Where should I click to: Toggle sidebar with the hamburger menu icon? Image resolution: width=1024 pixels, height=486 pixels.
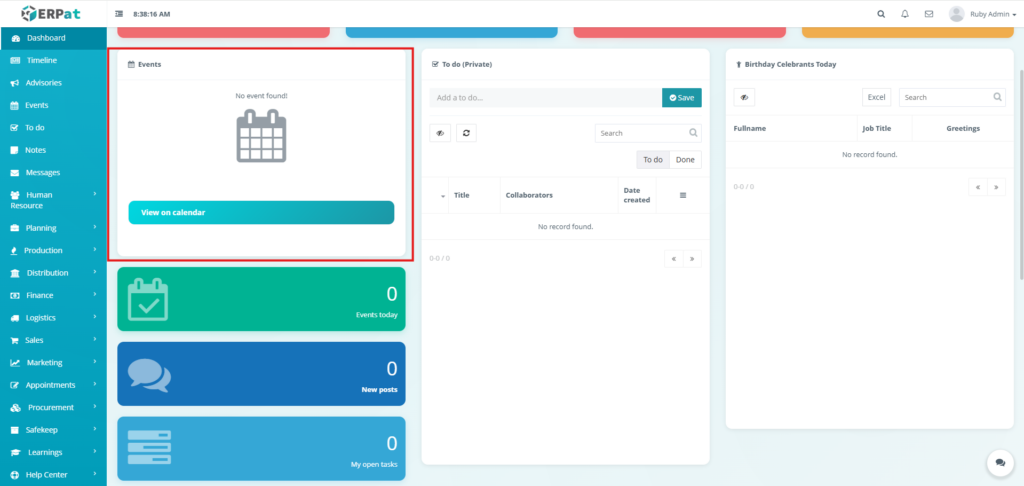pyautogui.click(x=120, y=14)
